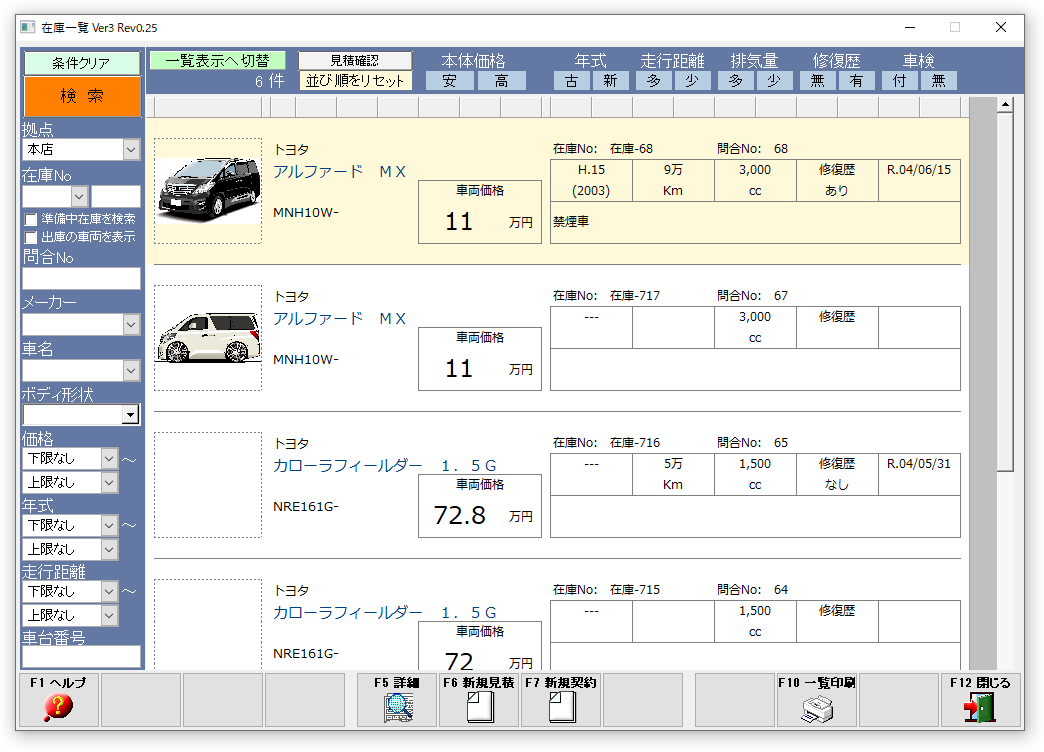Click 車検 date R.04/06/15
The image size is (1044, 752).
(x=919, y=170)
